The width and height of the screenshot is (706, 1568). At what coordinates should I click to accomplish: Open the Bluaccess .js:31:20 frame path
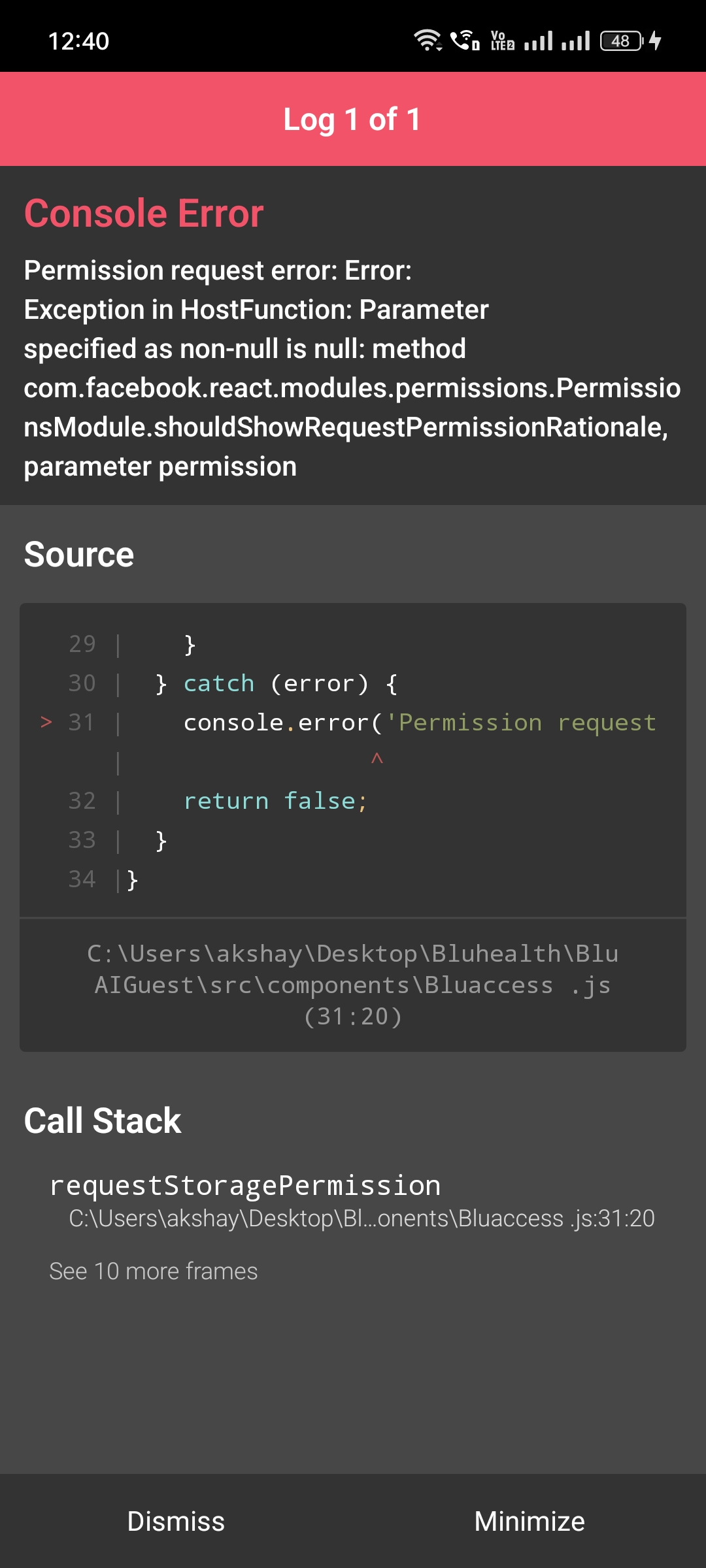(361, 1218)
